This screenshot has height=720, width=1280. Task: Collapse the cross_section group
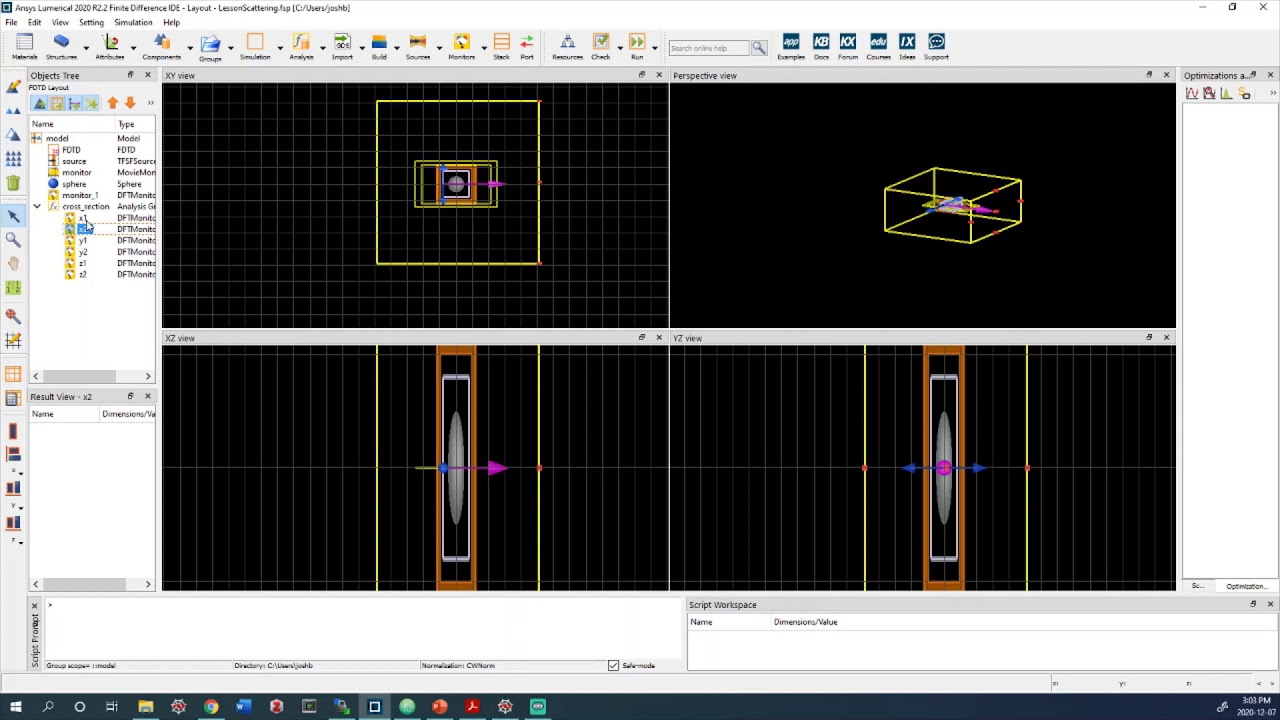(x=37, y=207)
